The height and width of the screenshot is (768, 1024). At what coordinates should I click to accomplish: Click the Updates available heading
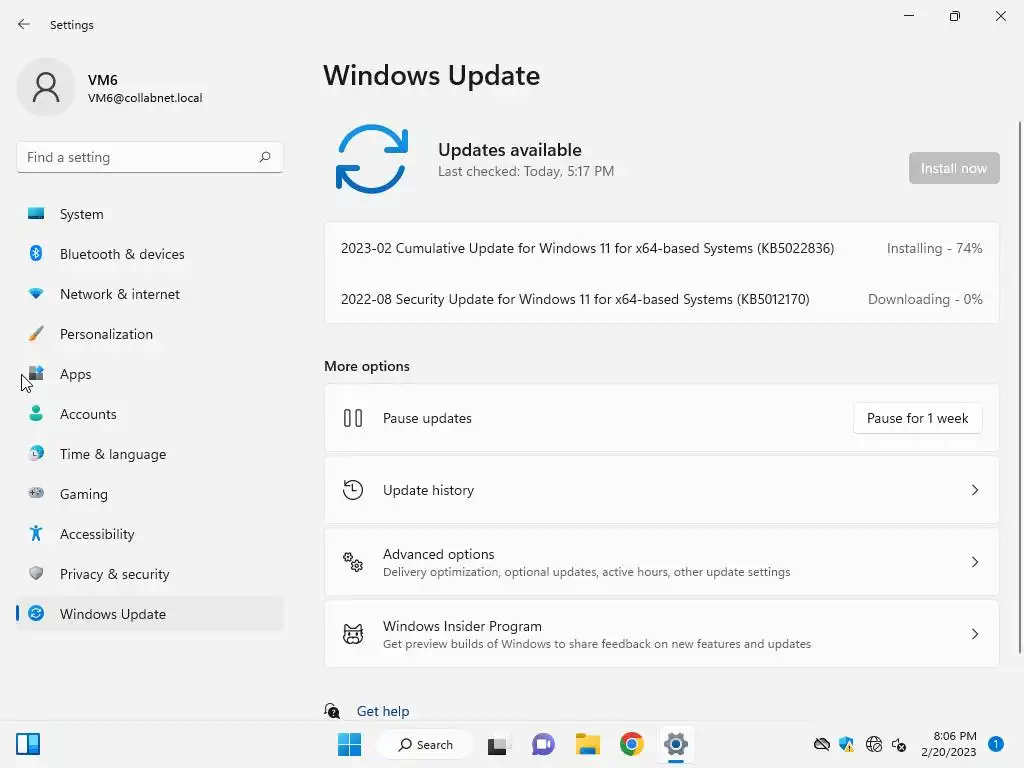tap(509, 150)
